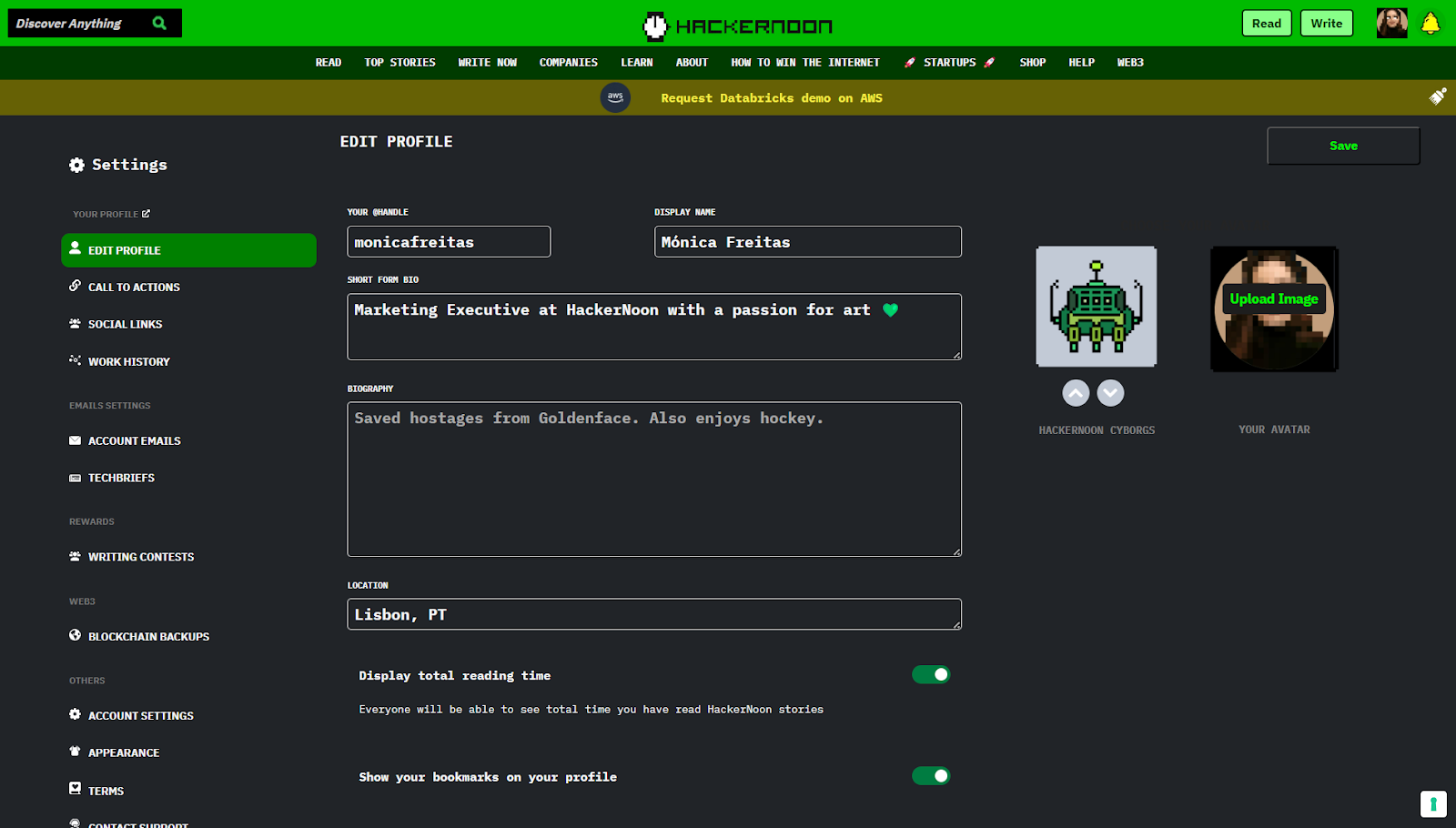Toggle Show your bookmarks on profile switch

(x=931, y=776)
